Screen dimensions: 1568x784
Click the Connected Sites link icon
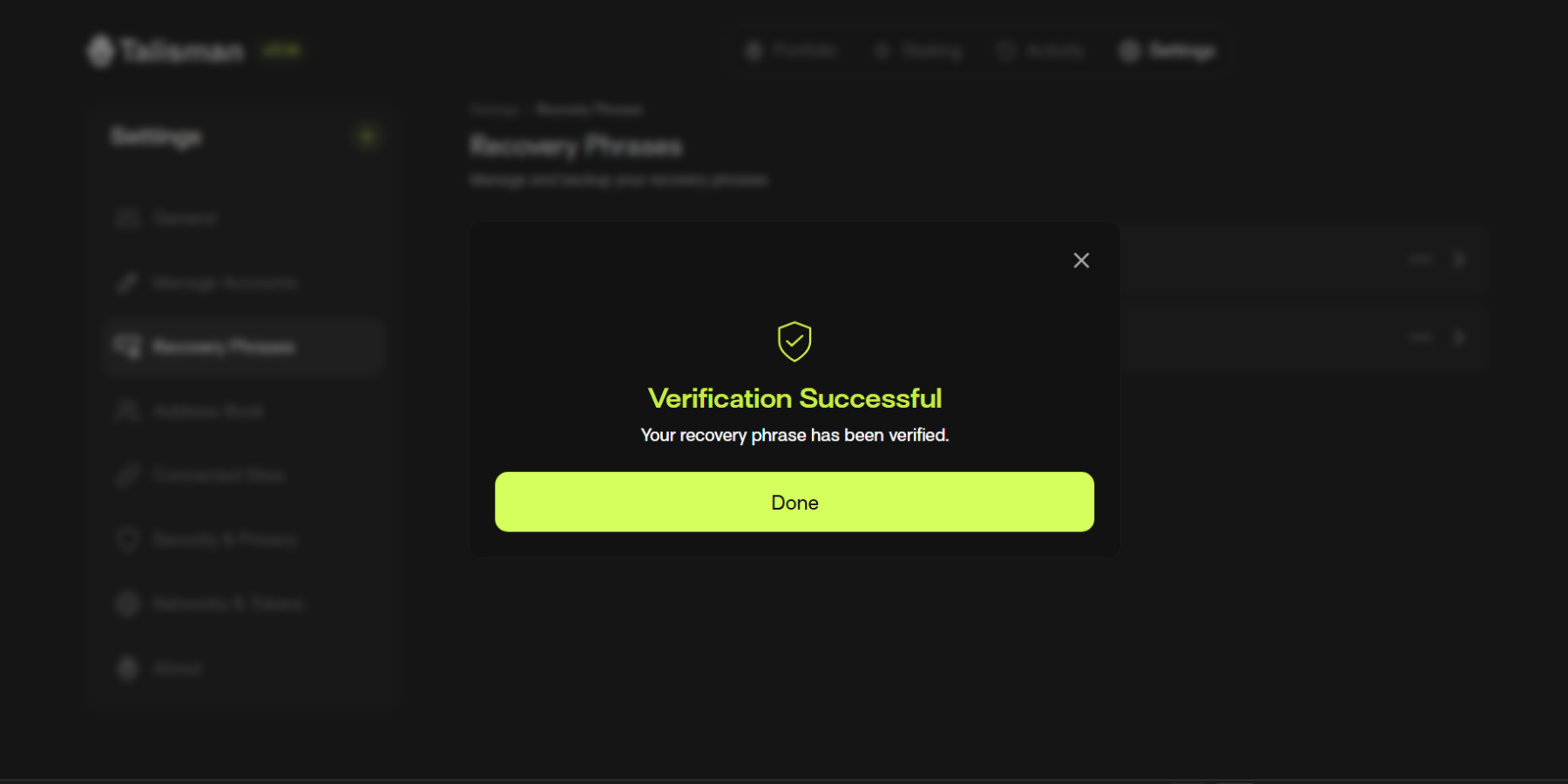pos(128,476)
